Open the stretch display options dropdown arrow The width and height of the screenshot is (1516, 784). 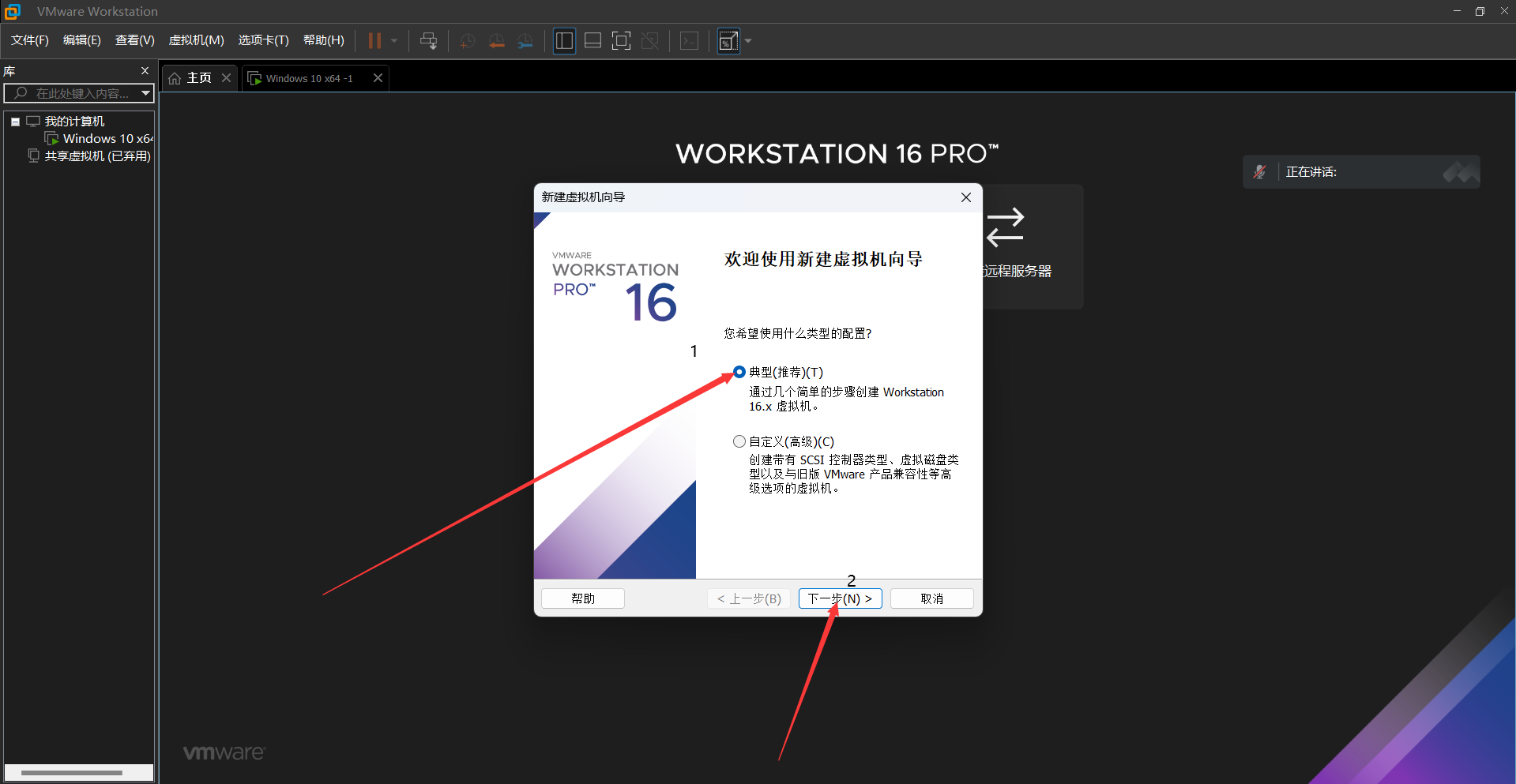[x=748, y=41]
